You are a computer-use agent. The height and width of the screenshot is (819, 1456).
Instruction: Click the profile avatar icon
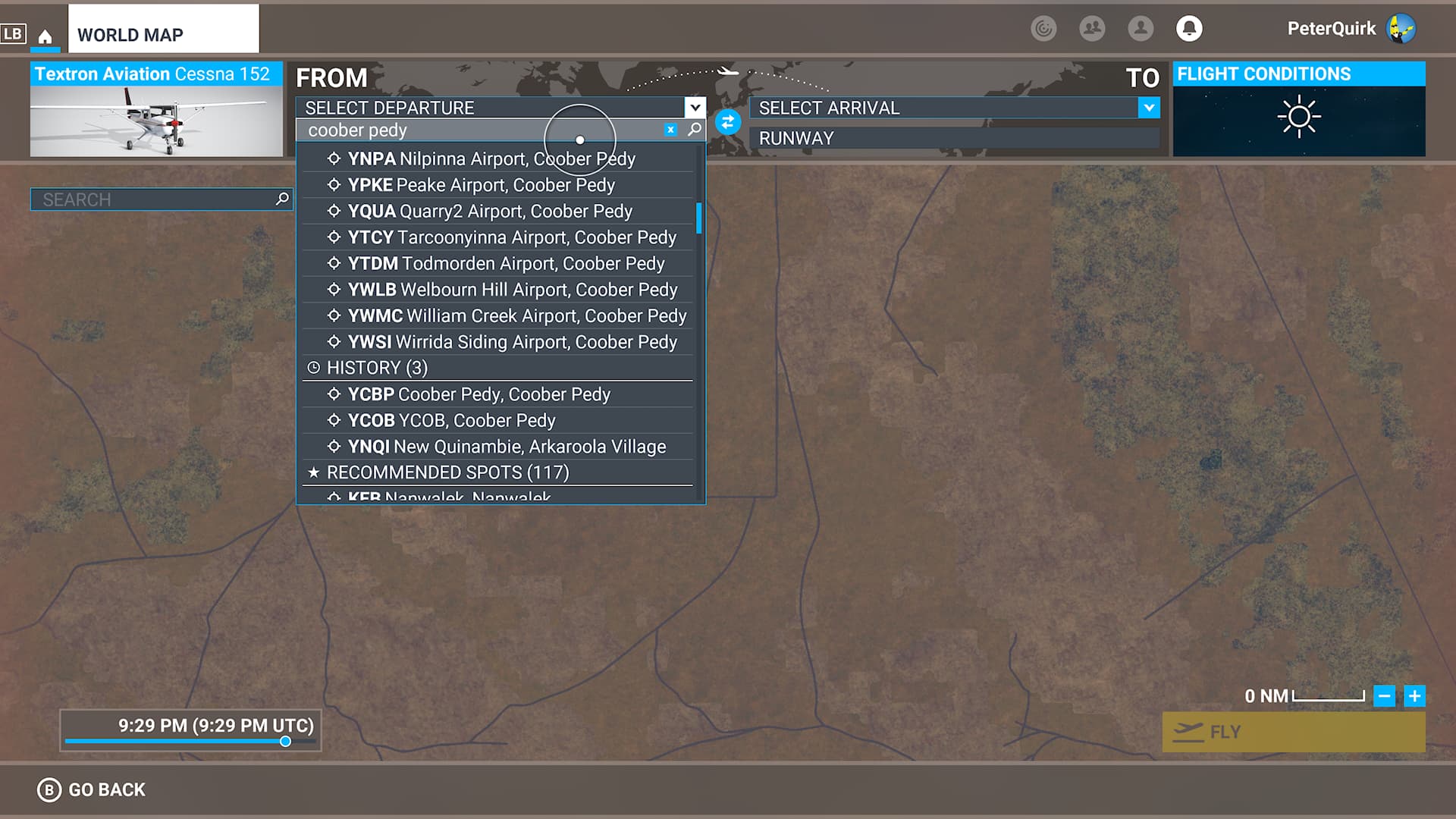[x=1140, y=29]
